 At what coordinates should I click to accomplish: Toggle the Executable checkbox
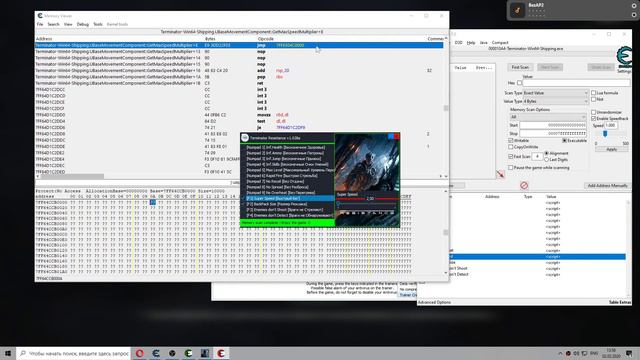pyautogui.click(x=564, y=140)
